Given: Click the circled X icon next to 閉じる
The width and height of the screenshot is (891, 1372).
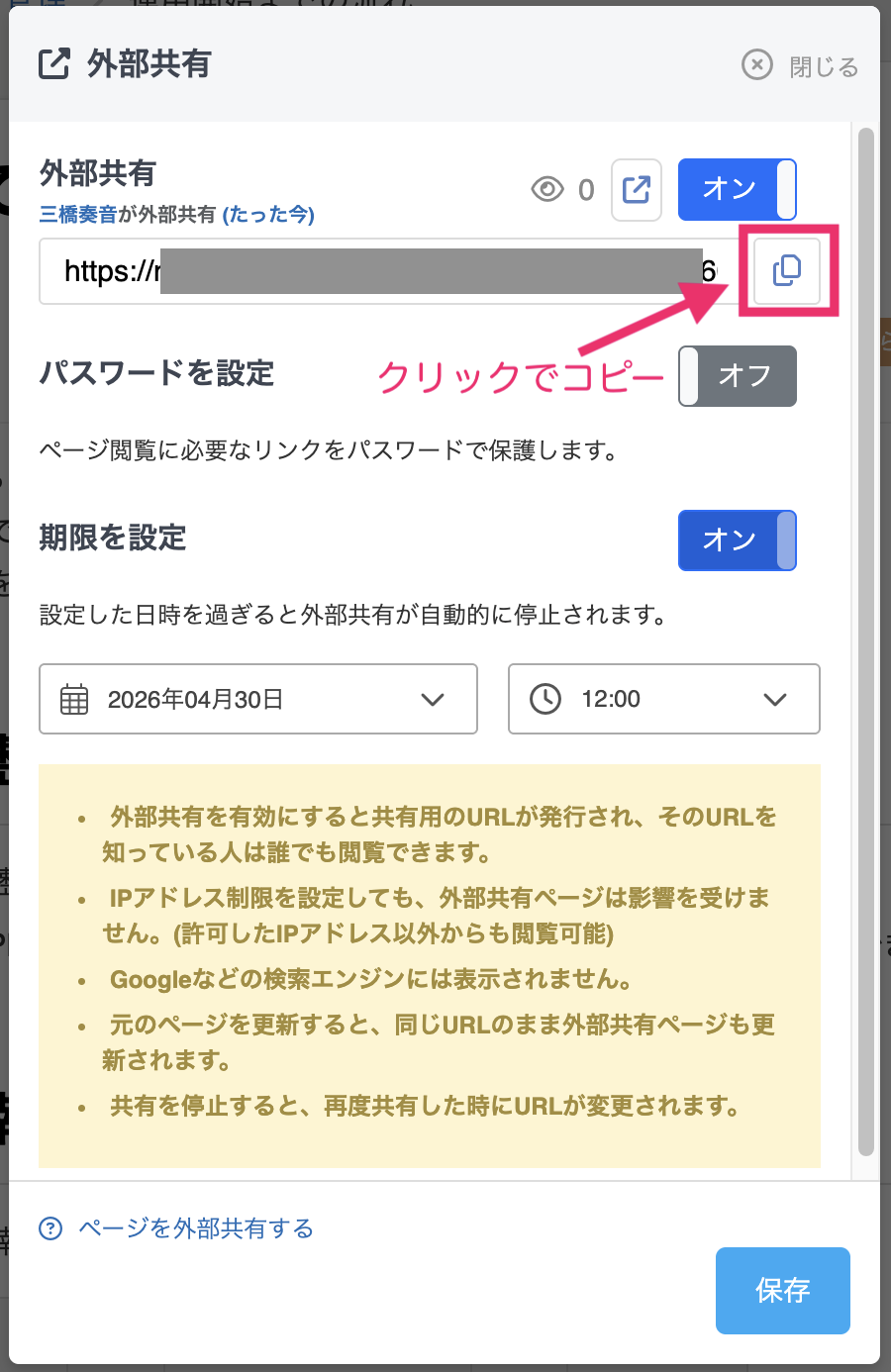Looking at the screenshot, I should [x=757, y=64].
